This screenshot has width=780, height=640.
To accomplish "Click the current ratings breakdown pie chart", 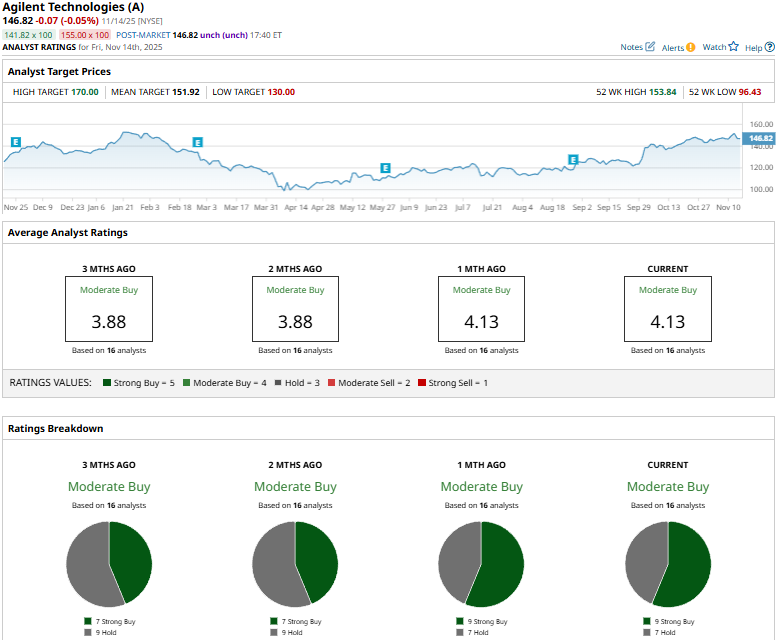I will [x=667, y=563].
